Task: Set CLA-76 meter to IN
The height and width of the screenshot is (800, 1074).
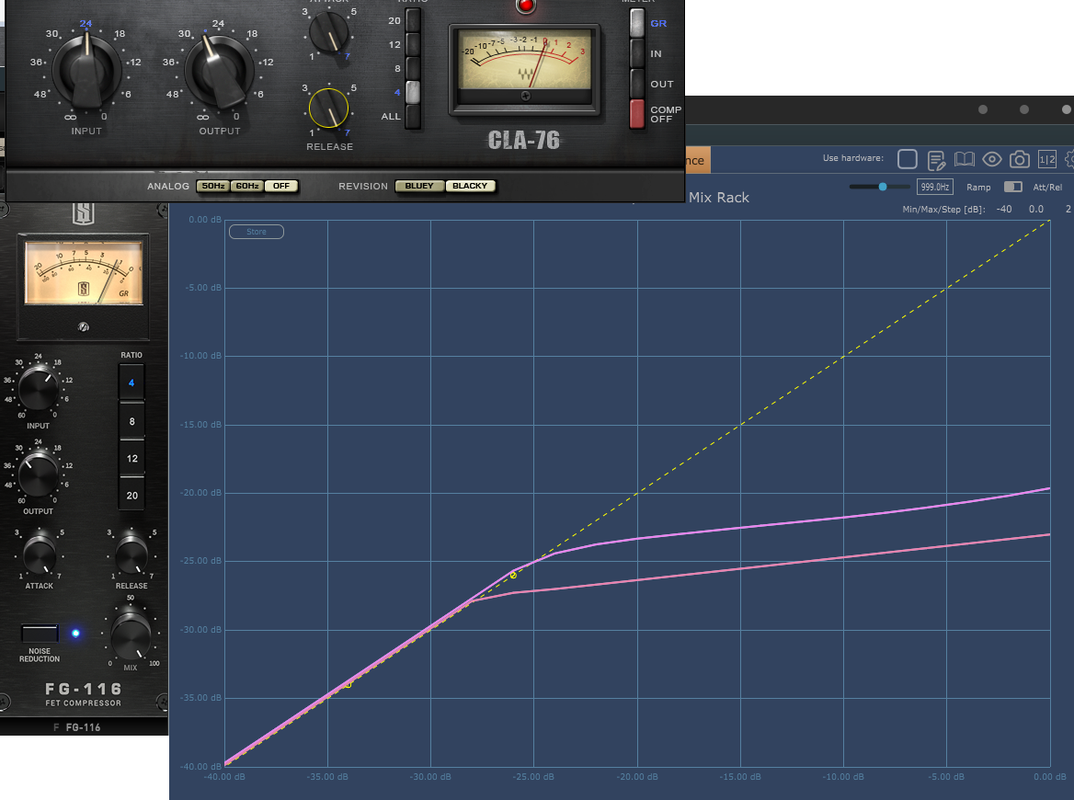Action: click(637, 53)
